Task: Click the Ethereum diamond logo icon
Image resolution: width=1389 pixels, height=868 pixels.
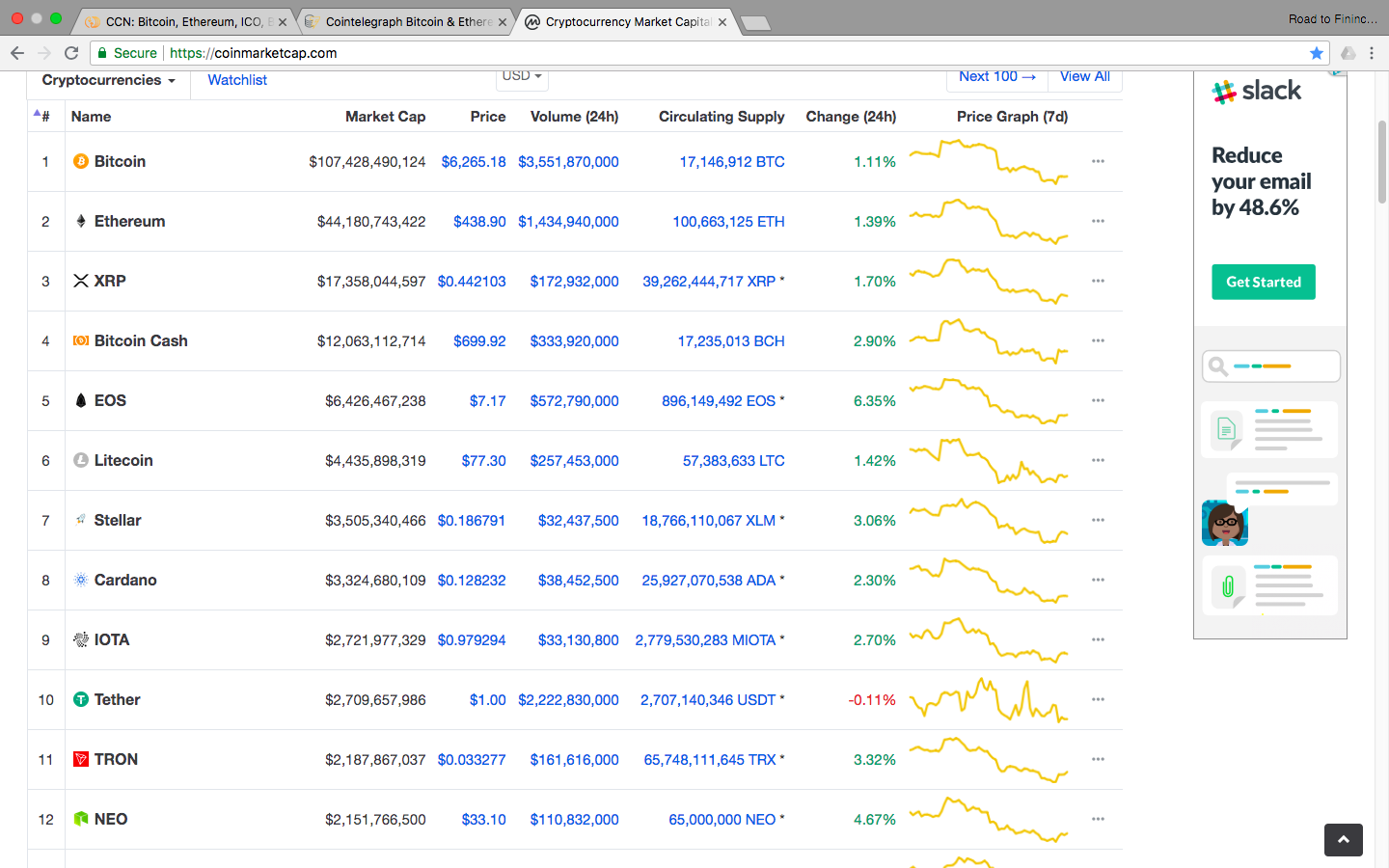Action: [x=81, y=221]
